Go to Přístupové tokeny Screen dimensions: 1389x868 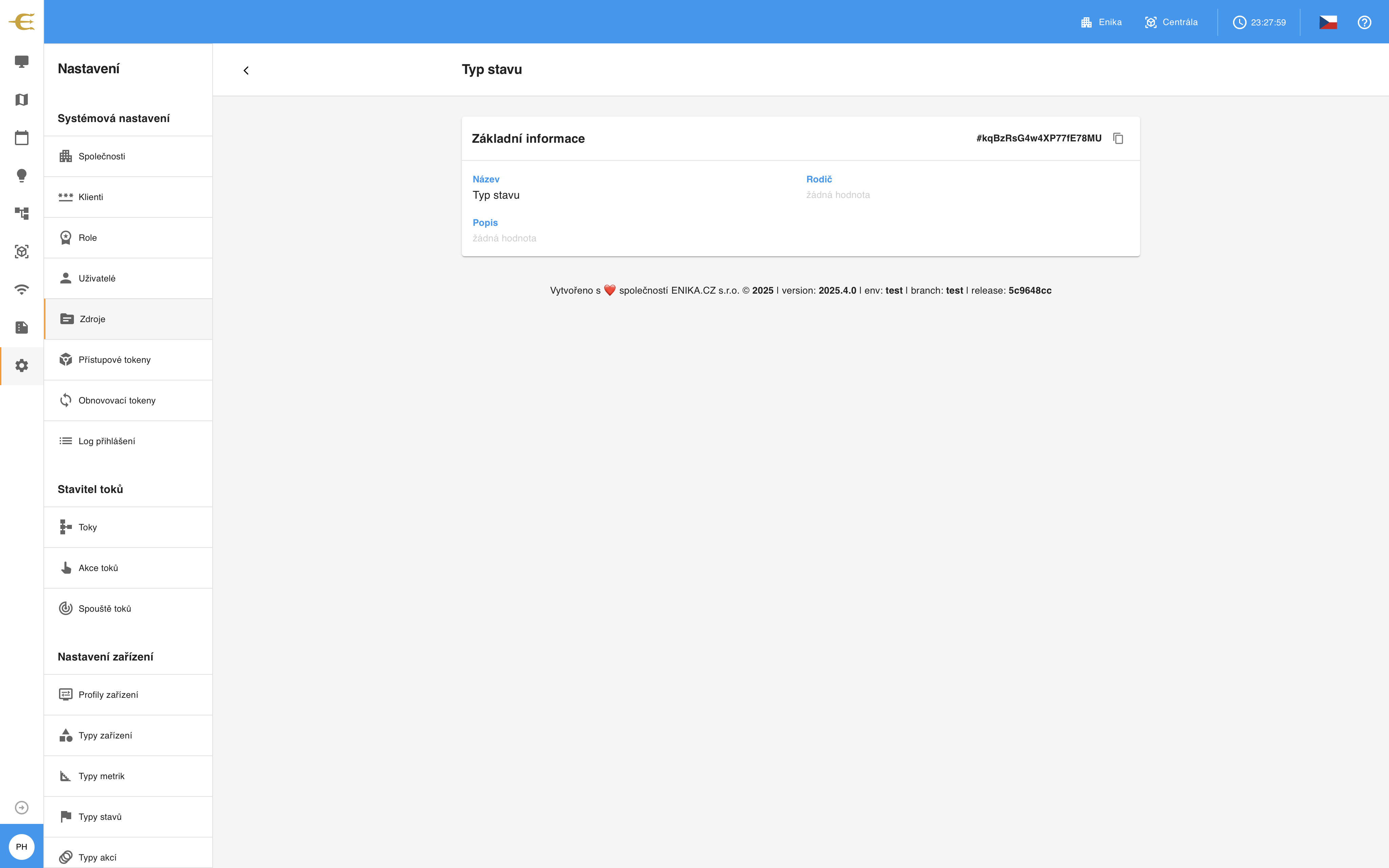point(128,360)
